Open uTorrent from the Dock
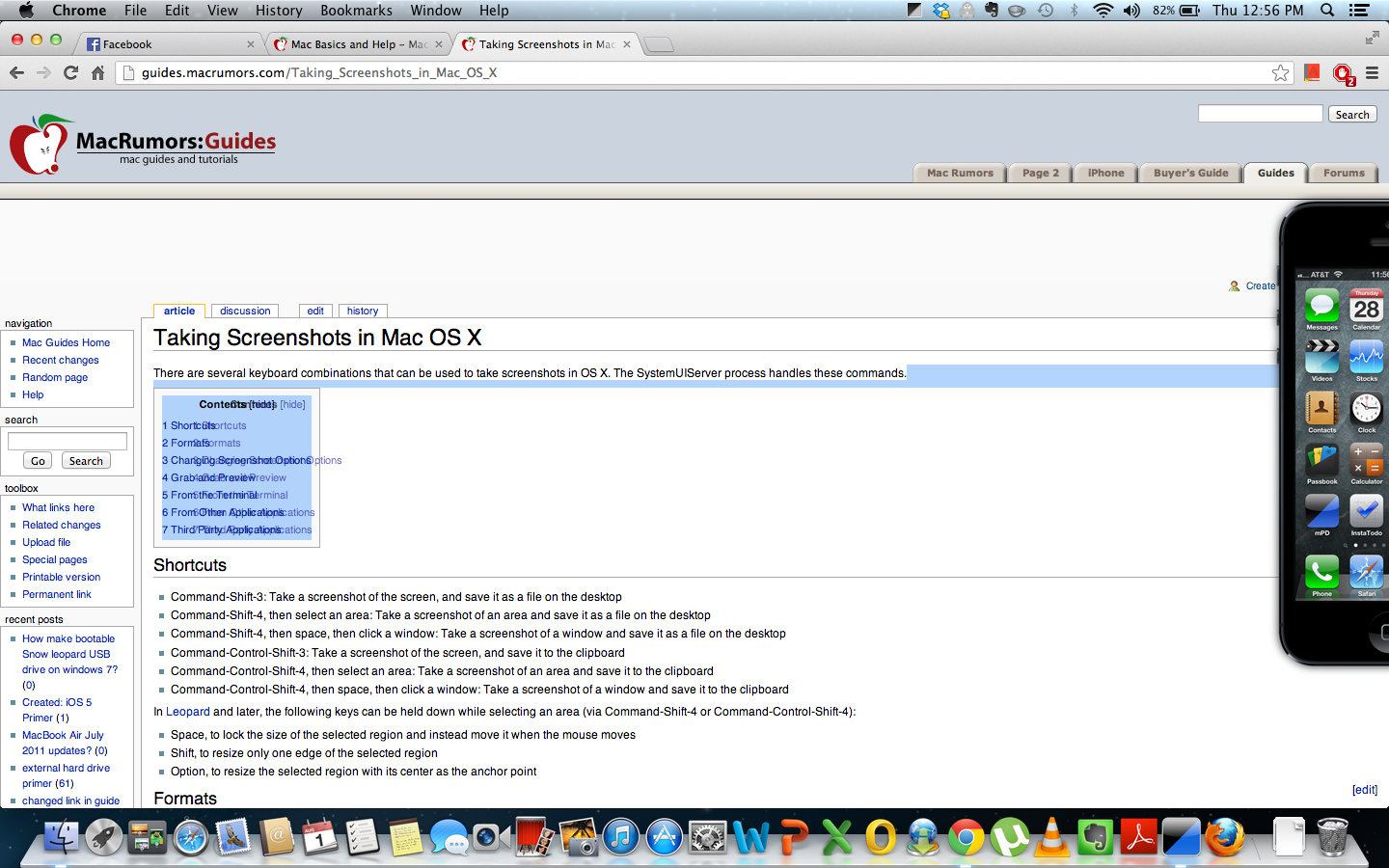1389x868 pixels. [x=1009, y=836]
